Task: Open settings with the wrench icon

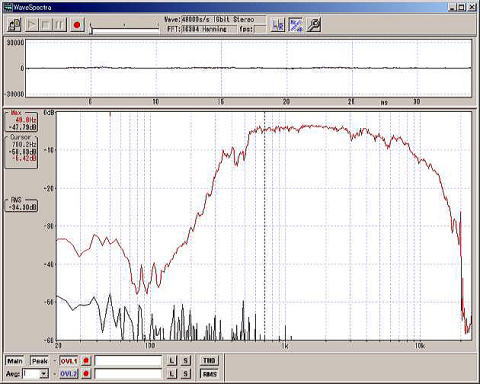Action: click(x=313, y=25)
